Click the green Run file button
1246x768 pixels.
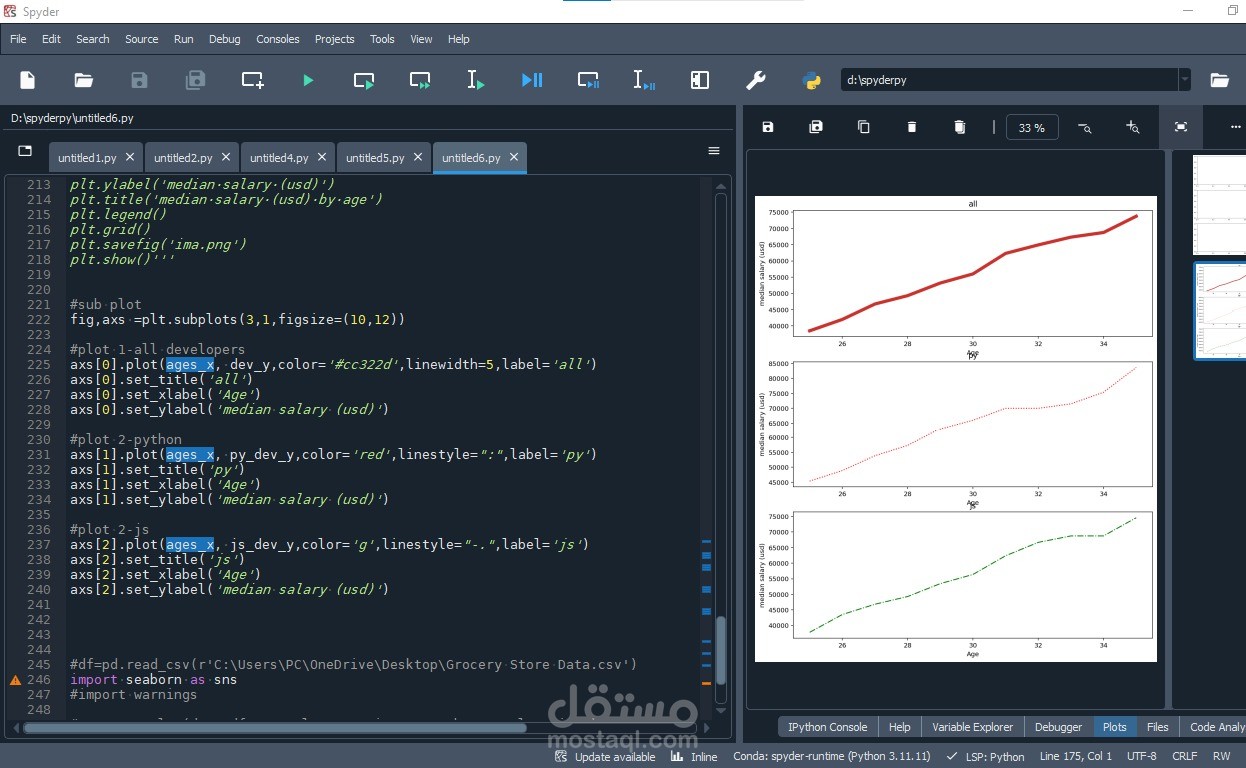308,80
